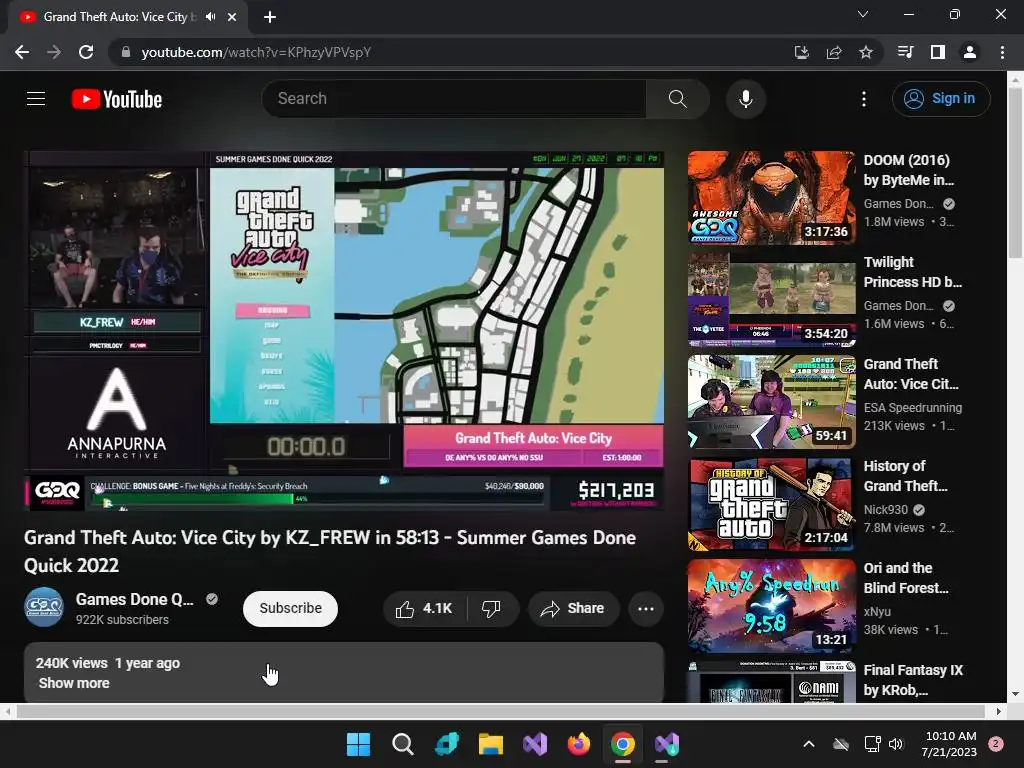
Task: Open Twilight Princess HD video title
Action: pyautogui.click(x=912, y=272)
